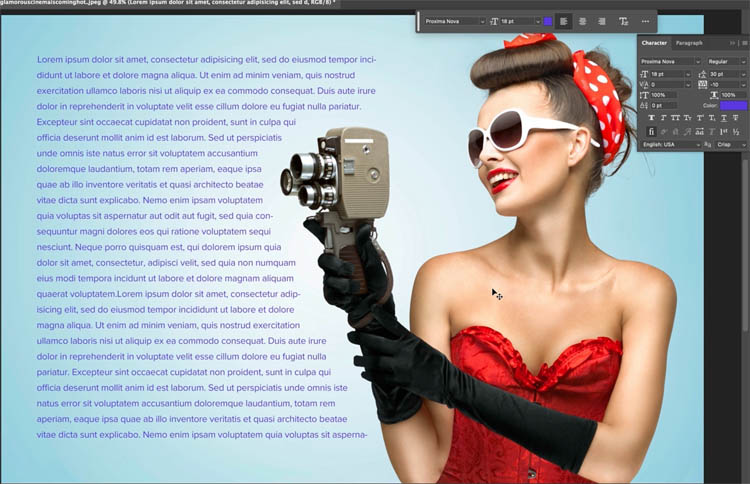Click the text Color swatch in Character panel
750x484 pixels.
coord(732,105)
